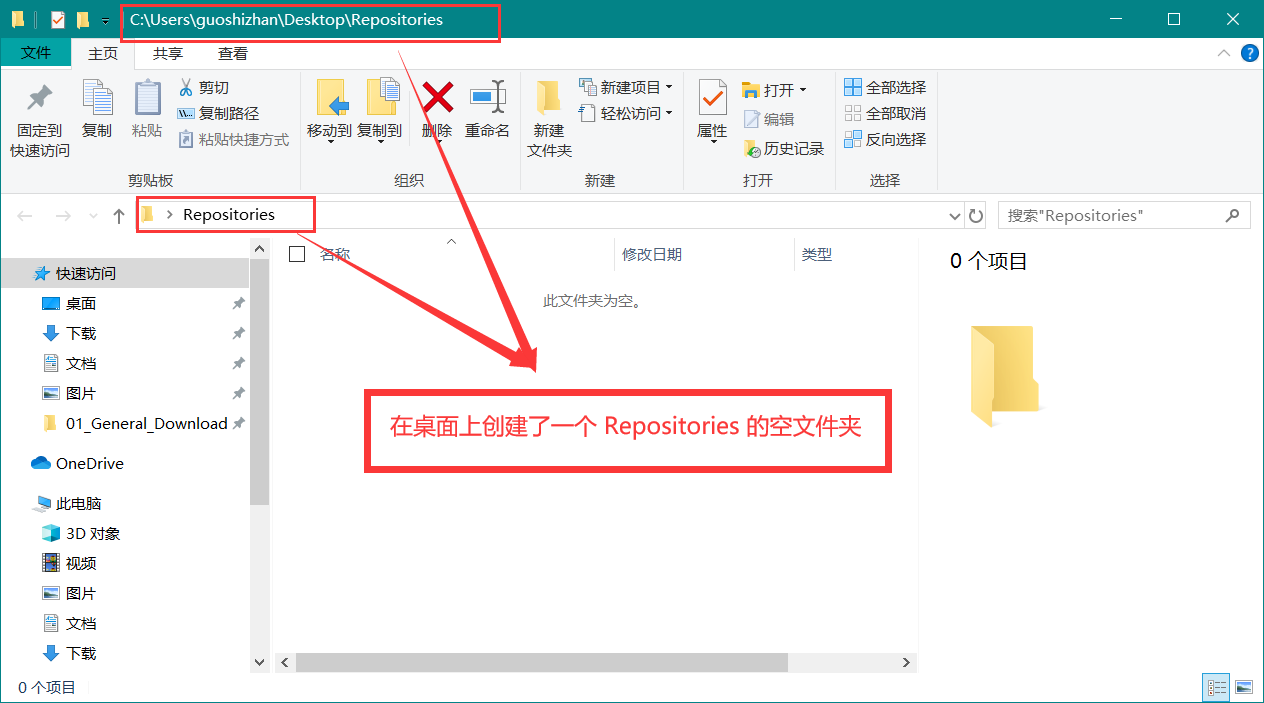Viewport: 1264px width, 703px height.
Task: Refresh the current folder view
Action: [977, 215]
